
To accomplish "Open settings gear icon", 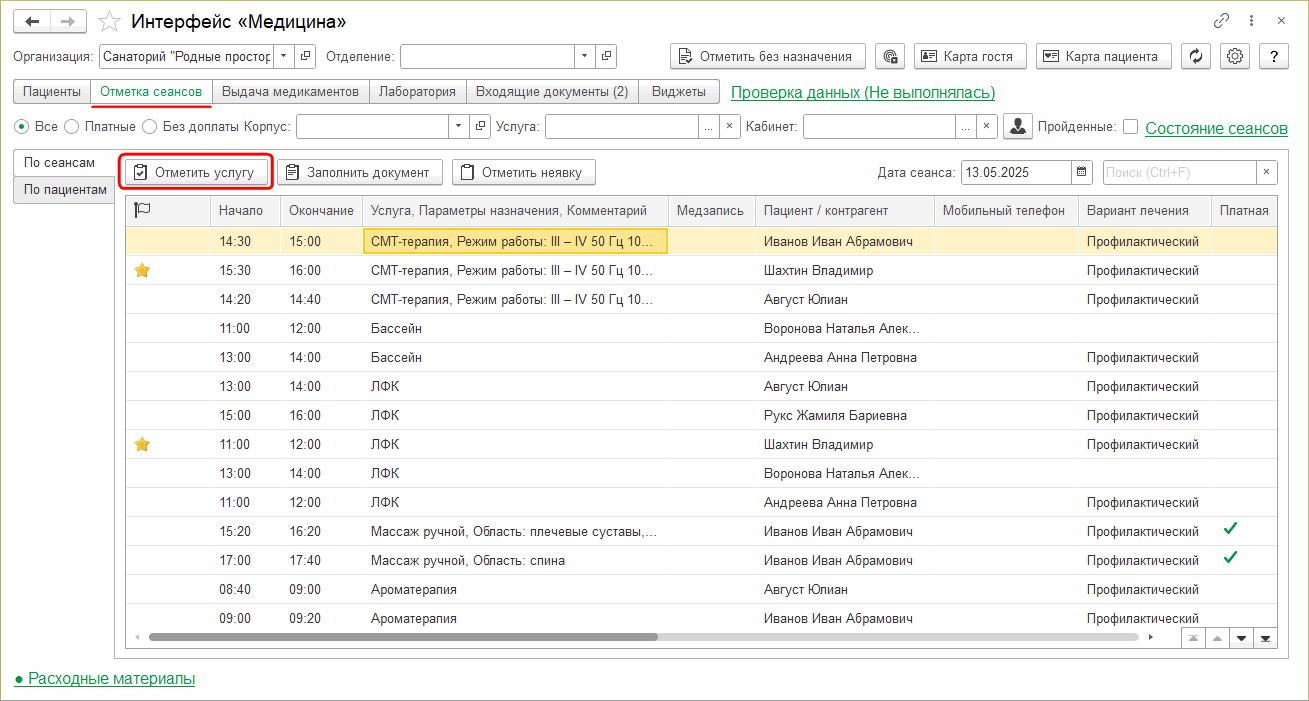I will (1235, 56).
